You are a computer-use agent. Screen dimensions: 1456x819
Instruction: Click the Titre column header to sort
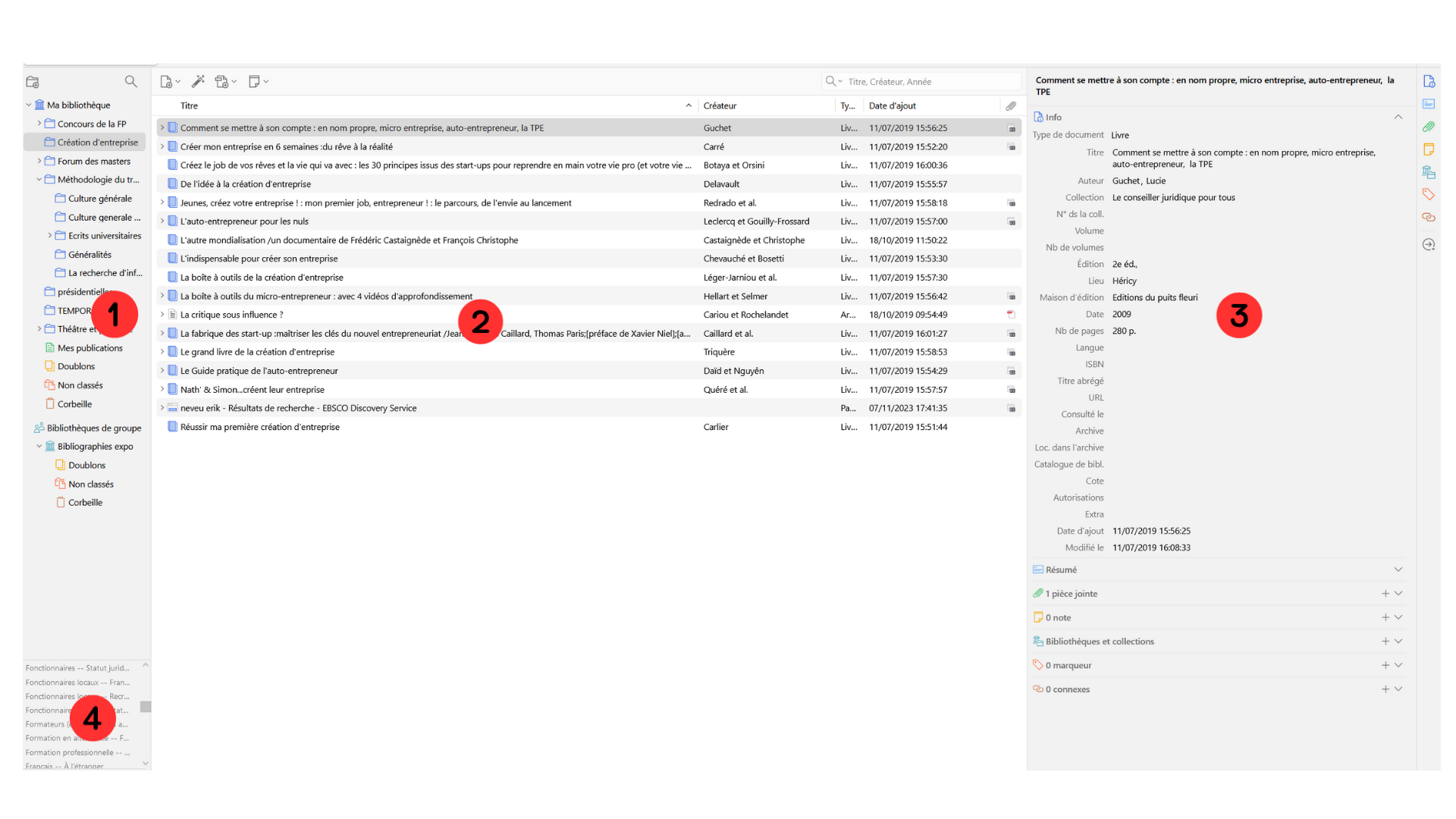coord(189,105)
